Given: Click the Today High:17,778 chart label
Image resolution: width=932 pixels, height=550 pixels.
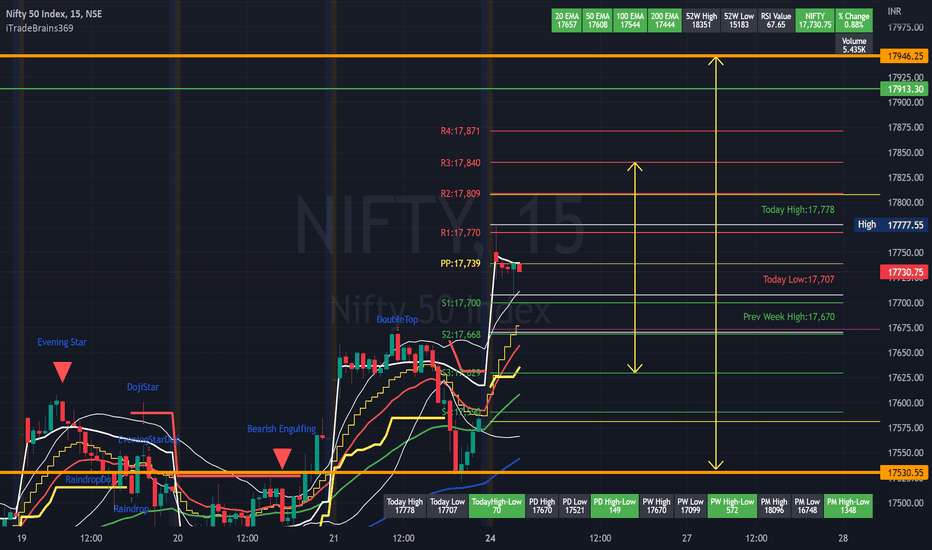Looking at the screenshot, I should click(798, 210).
